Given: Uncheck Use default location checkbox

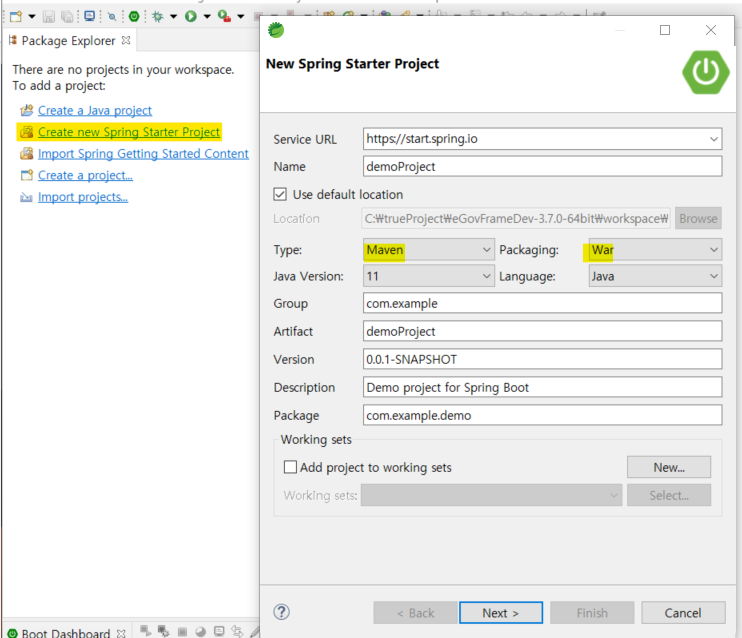Looking at the screenshot, I should click(280, 195).
